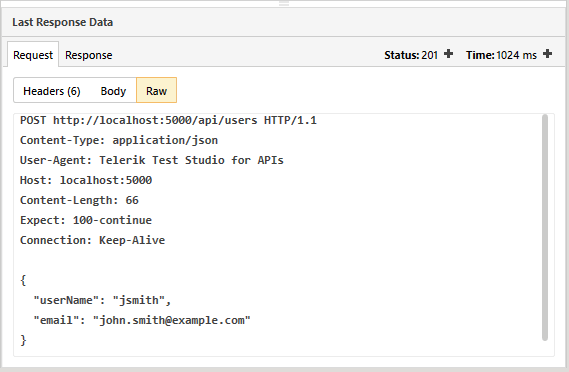This screenshot has height=372, width=569.
Task: Click the raw request vertical scrollbar
Action: (545, 228)
